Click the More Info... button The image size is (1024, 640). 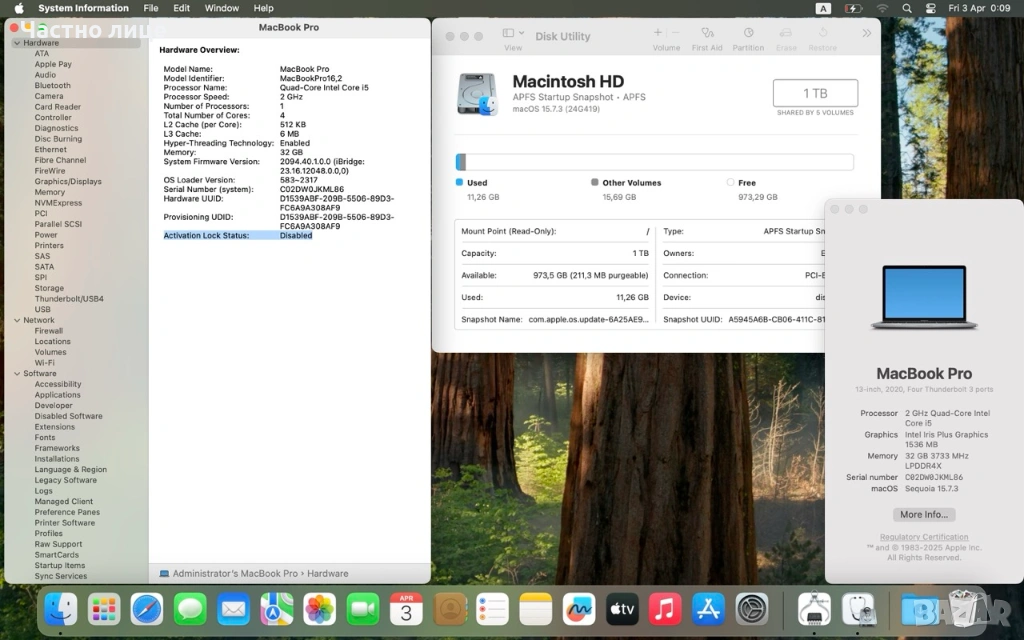923,514
